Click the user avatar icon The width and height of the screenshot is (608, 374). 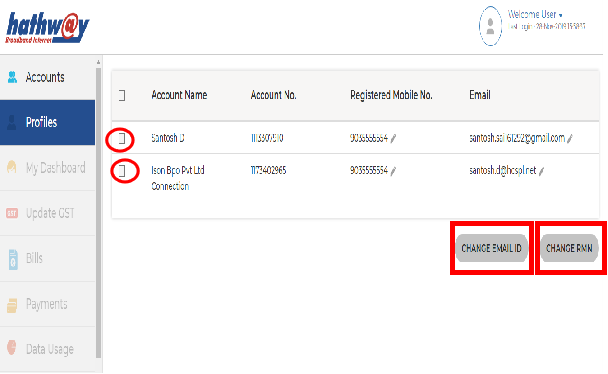(x=491, y=26)
